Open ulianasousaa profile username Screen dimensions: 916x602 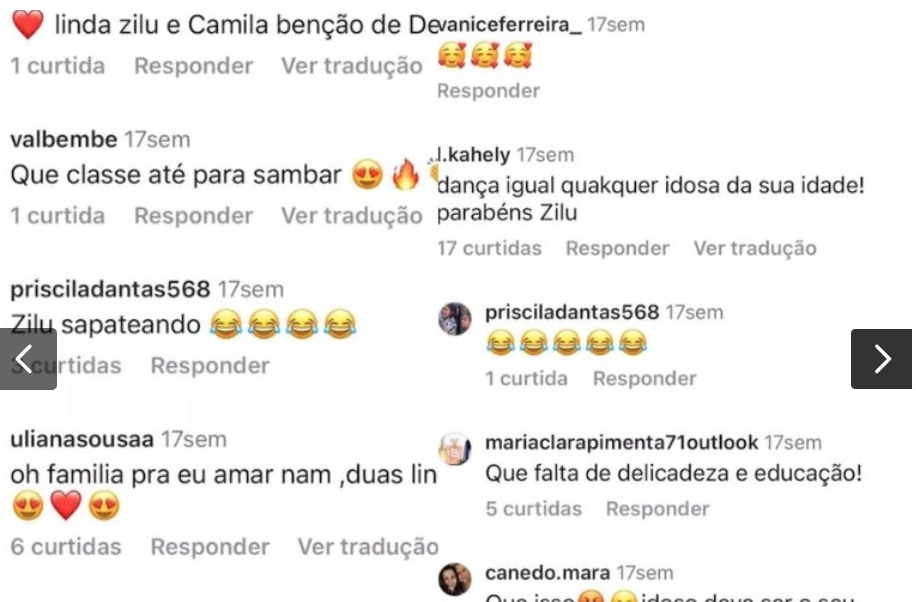tap(82, 439)
